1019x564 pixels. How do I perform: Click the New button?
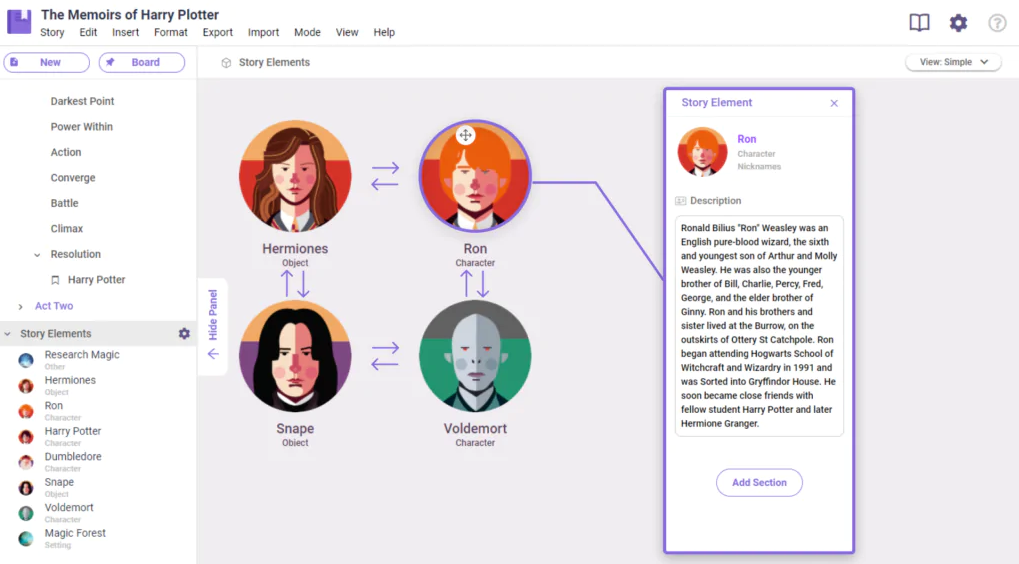[x=47, y=62]
